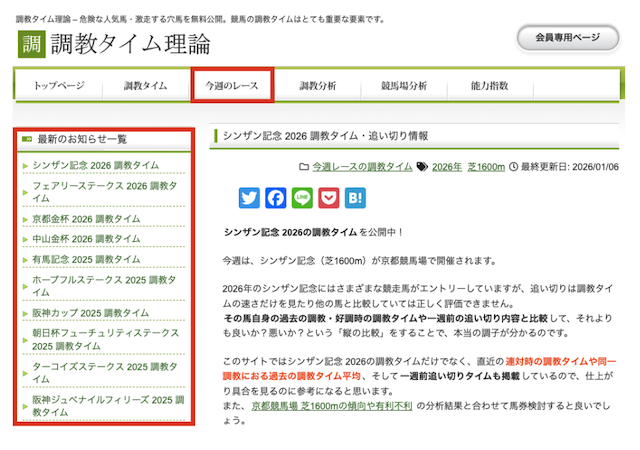Open the 能力指数 navigation tab

tap(490, 86)
